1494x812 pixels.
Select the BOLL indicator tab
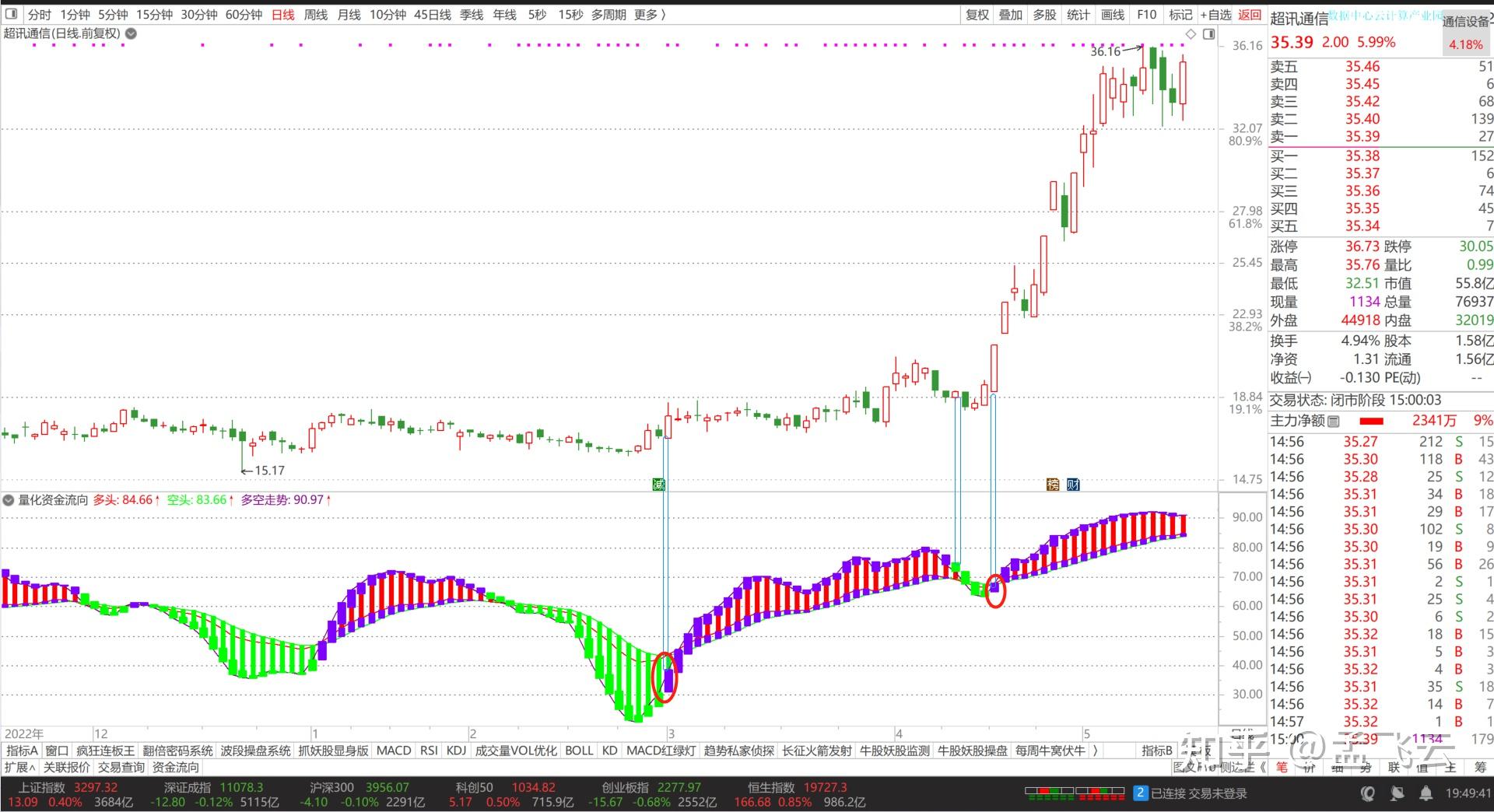pyautogui.click(x=579, y=751)
